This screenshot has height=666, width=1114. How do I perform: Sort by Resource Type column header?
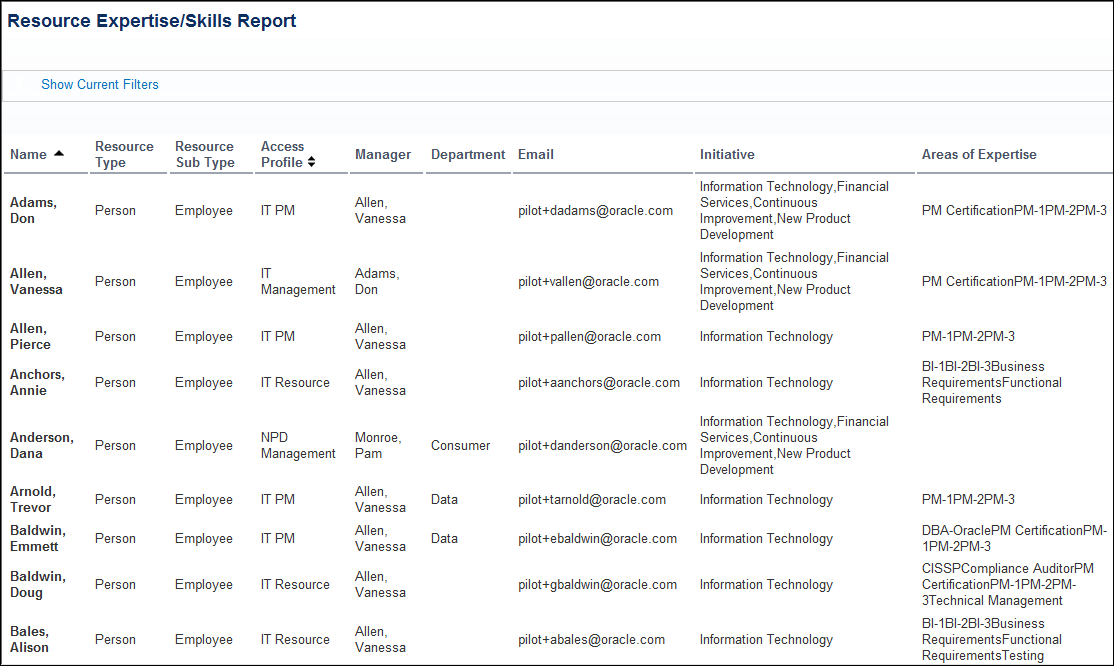click(124, 154)
